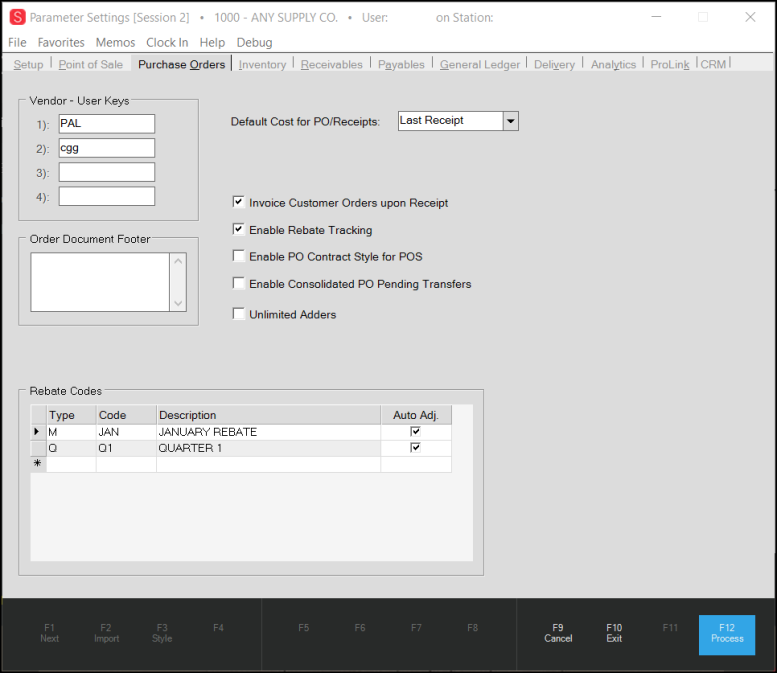Click the Description column header in Rebate Codes
This screenshot has width=777, height=673.
coord(269,415)
